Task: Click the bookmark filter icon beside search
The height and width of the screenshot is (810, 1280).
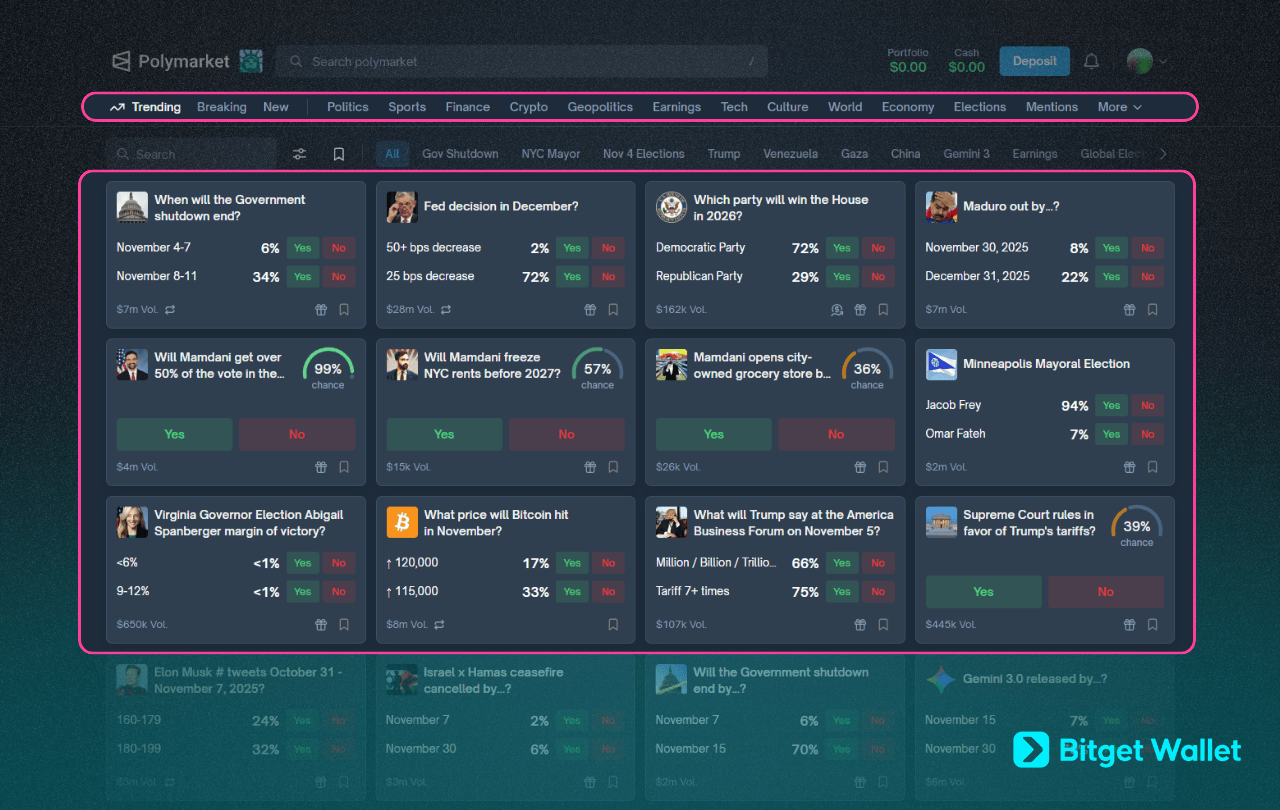Action: 339,154
